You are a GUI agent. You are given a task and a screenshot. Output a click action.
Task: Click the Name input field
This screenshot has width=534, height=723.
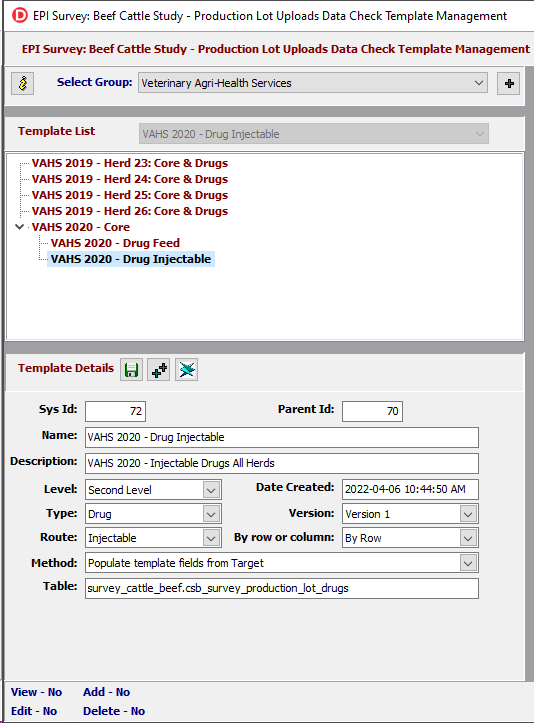[x=282, y=437]
